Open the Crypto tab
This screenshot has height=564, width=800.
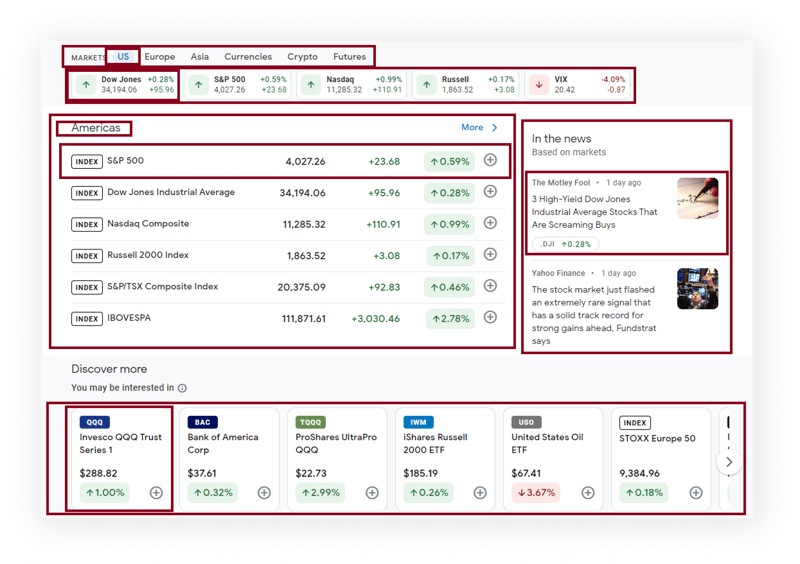tap(302, 57)
